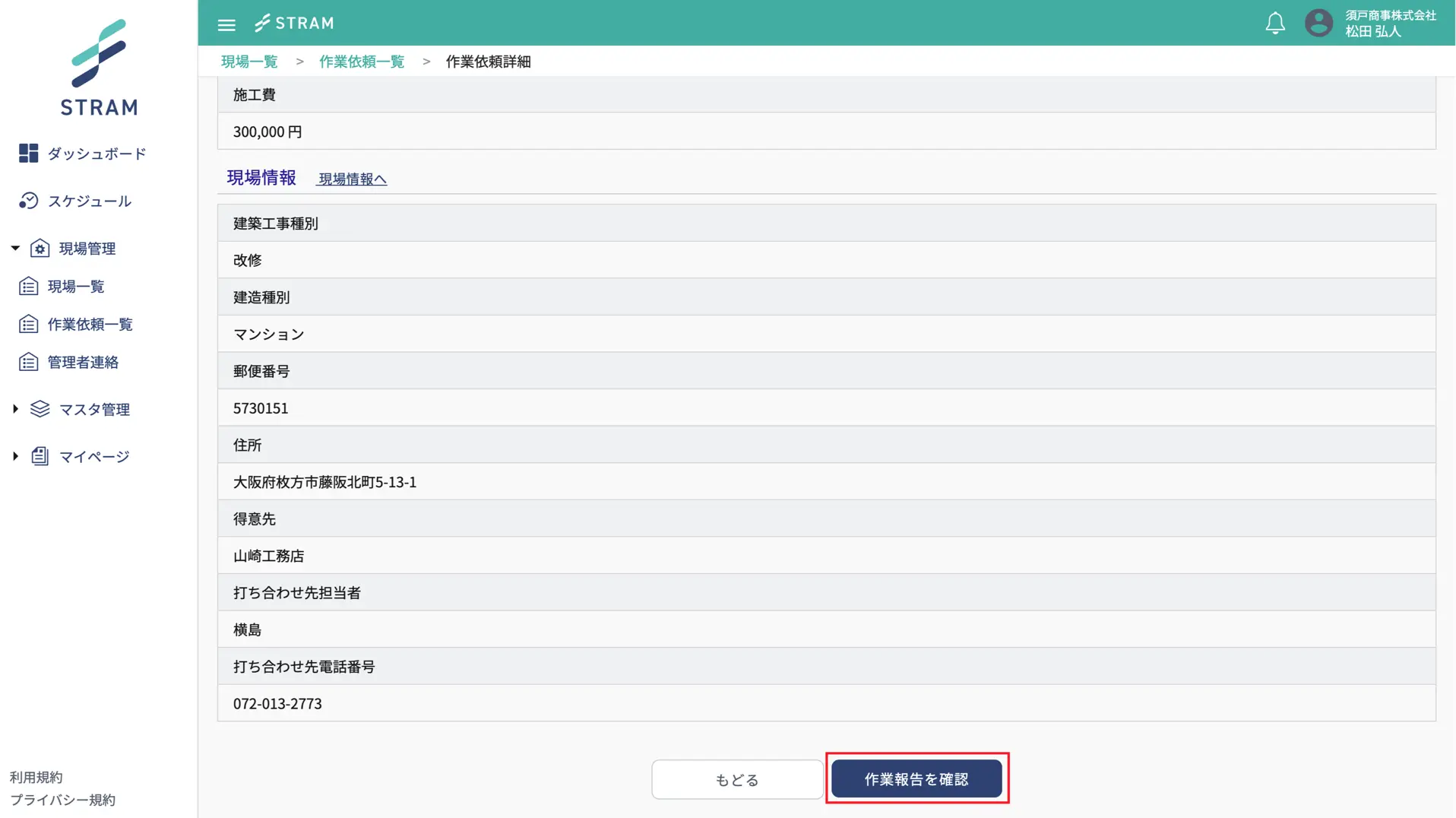Open 管理者連絡 in the sidebar
The width and height of the screenshot is (1456, 818).
tap(83, 363)
